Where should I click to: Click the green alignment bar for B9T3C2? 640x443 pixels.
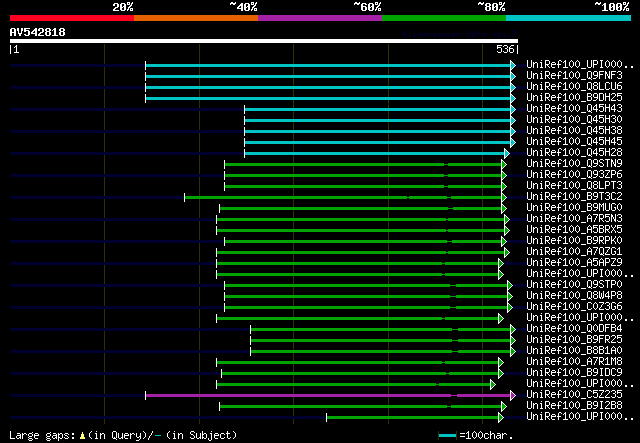pos(345,198)
